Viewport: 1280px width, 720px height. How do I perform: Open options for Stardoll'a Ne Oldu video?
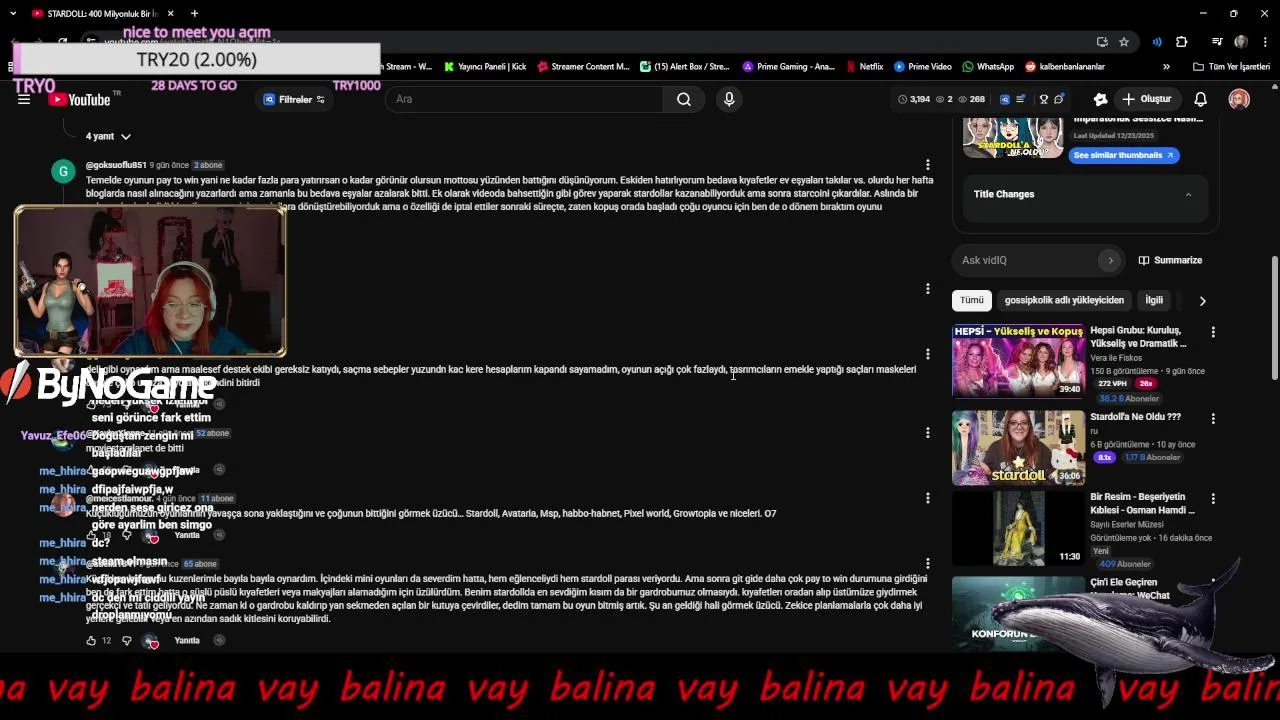1213,418
